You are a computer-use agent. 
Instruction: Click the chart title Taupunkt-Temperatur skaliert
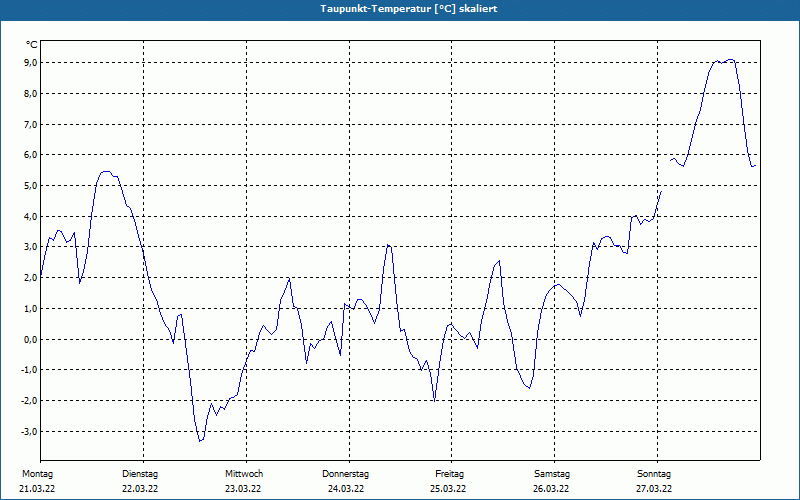pyautogui.click(x=409, y=9)
